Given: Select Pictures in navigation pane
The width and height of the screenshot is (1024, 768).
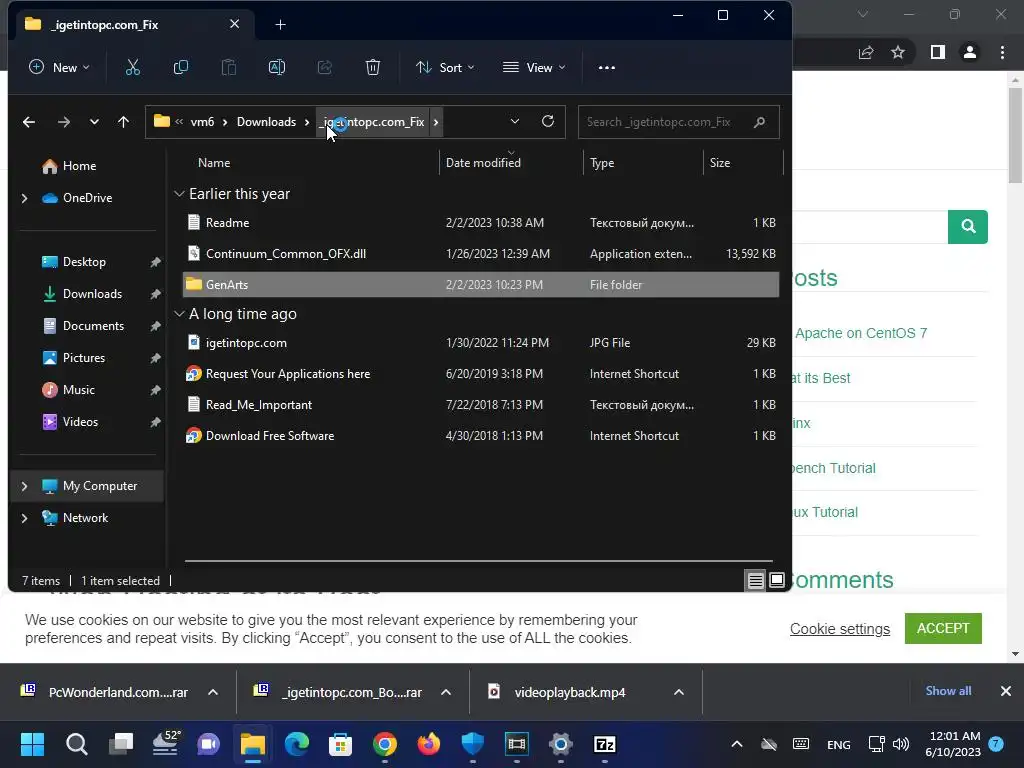Looking at the screenshot, I should point(84,358).
